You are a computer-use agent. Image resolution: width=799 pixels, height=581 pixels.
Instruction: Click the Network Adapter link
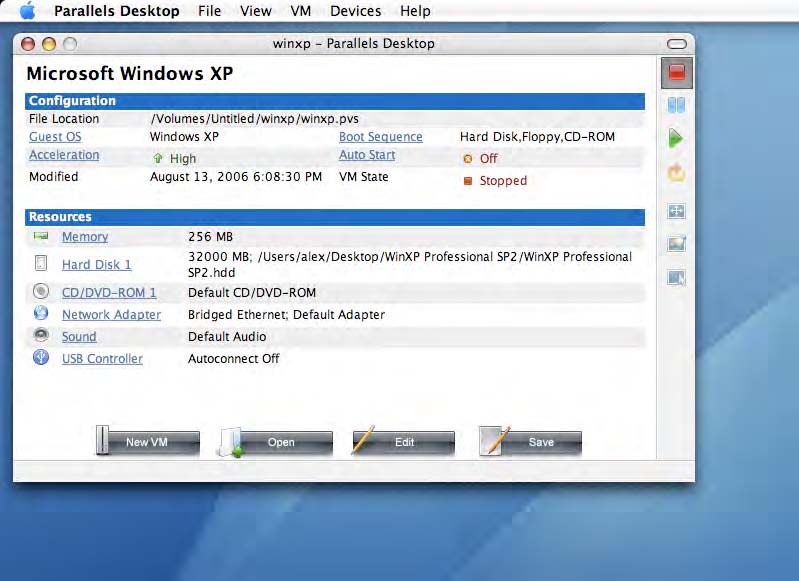coord(112,314)
